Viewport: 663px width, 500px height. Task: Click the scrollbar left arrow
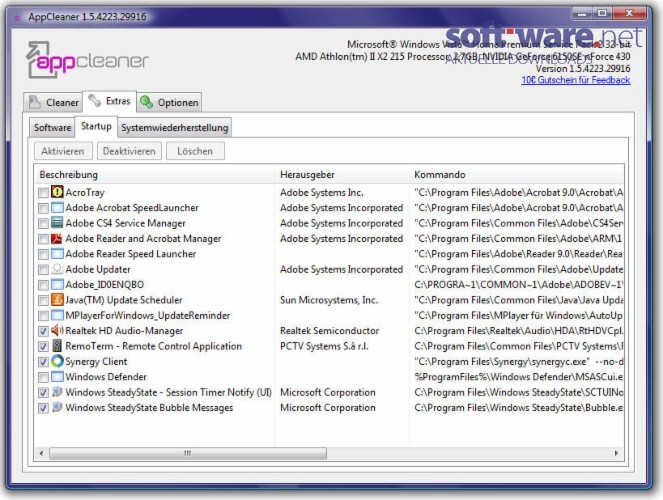41,453
